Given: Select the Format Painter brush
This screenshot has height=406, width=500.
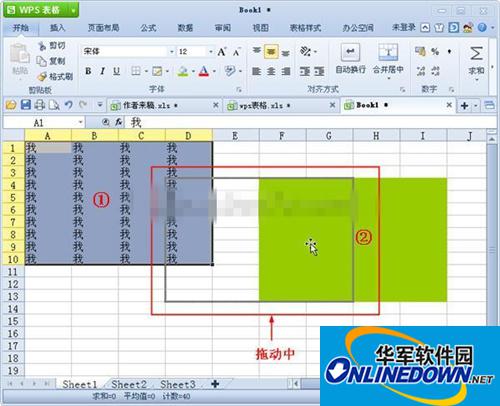Looking at the screenshot, I should [42, 77].
